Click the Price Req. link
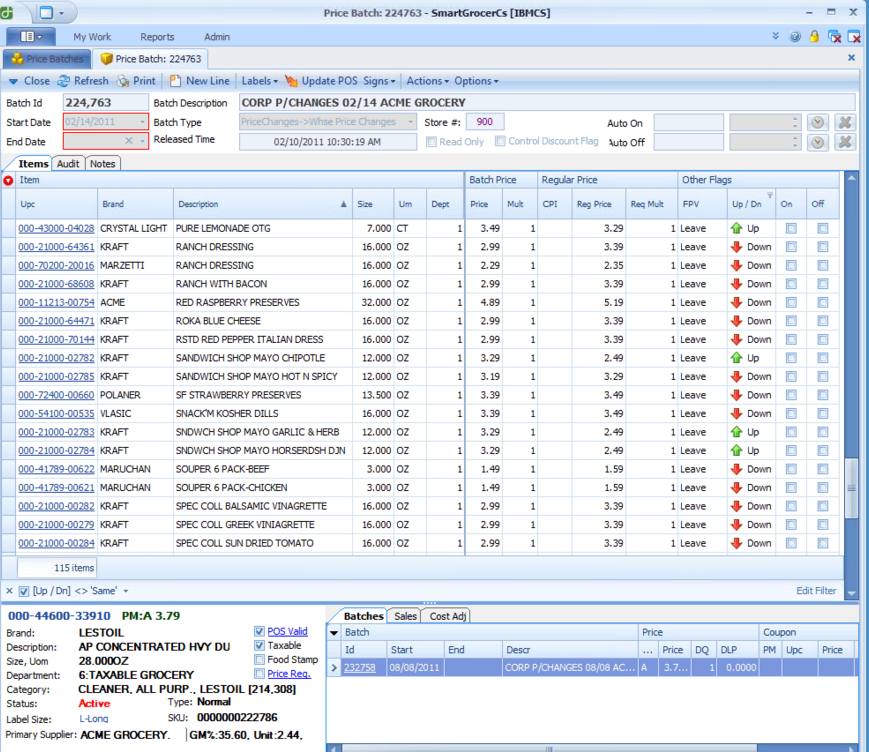 click(x=289, y=674)
